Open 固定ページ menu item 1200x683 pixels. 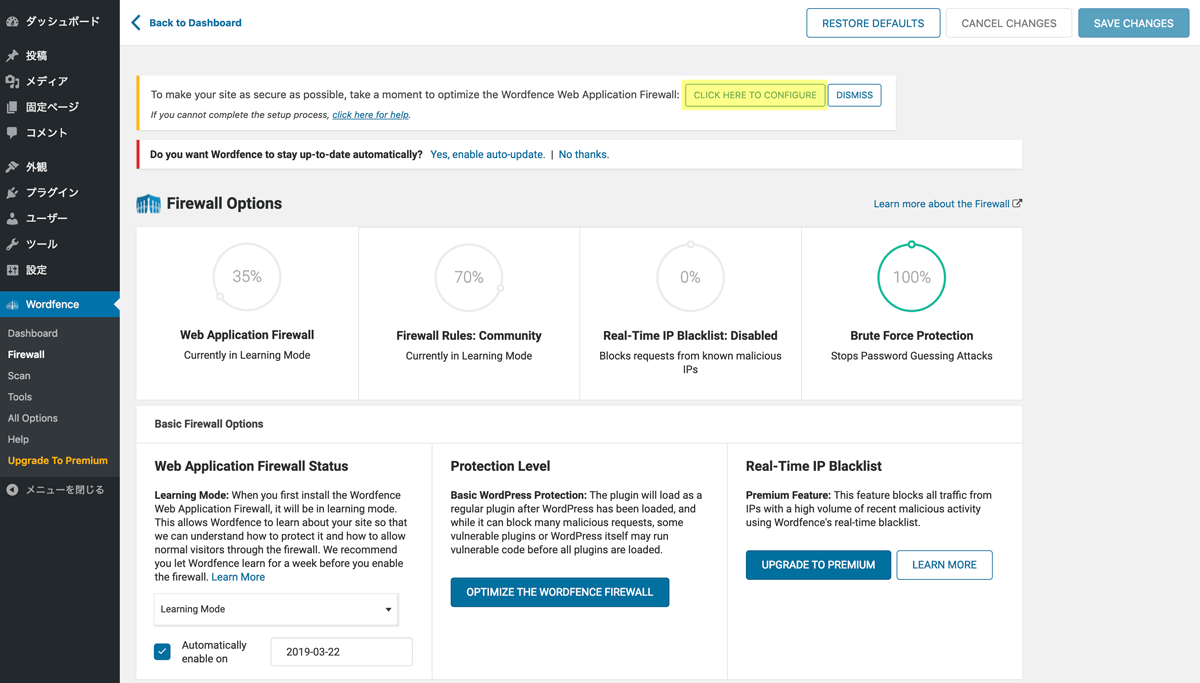60,107
